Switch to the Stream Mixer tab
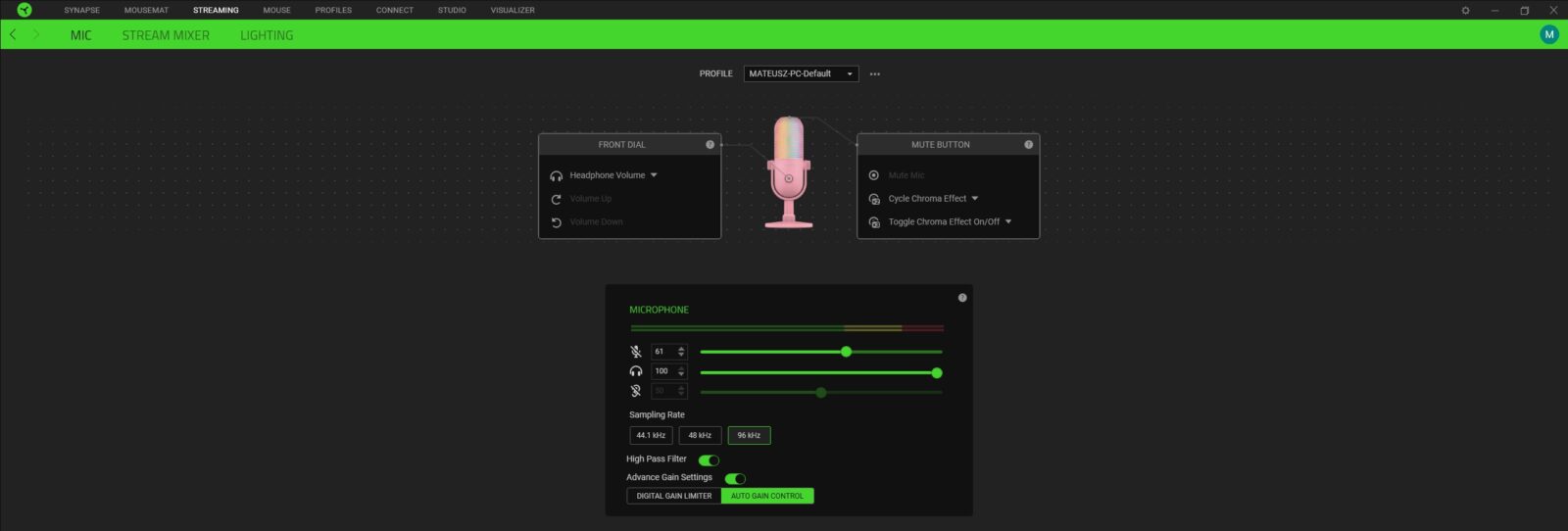1568x531 pixels. pos(166,35)
